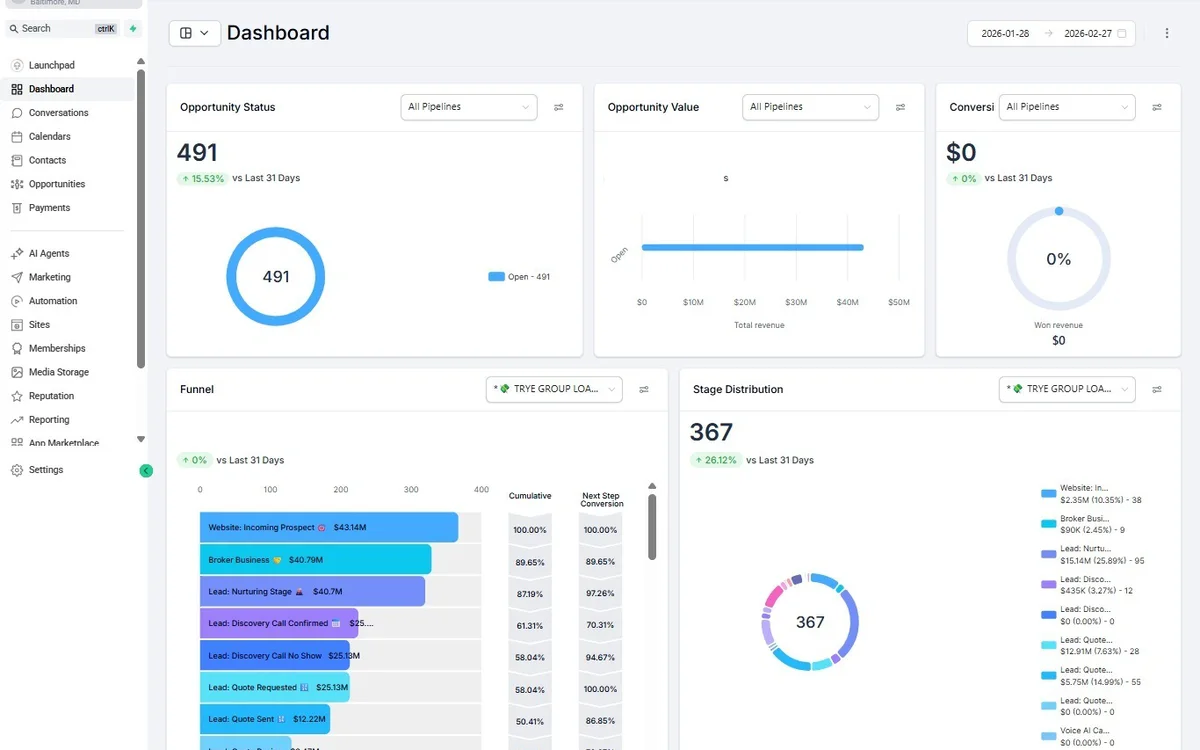Open Opportunity Value All Pipelines dropdown
Screen dimensions: 1200x750
click(811, 107)
